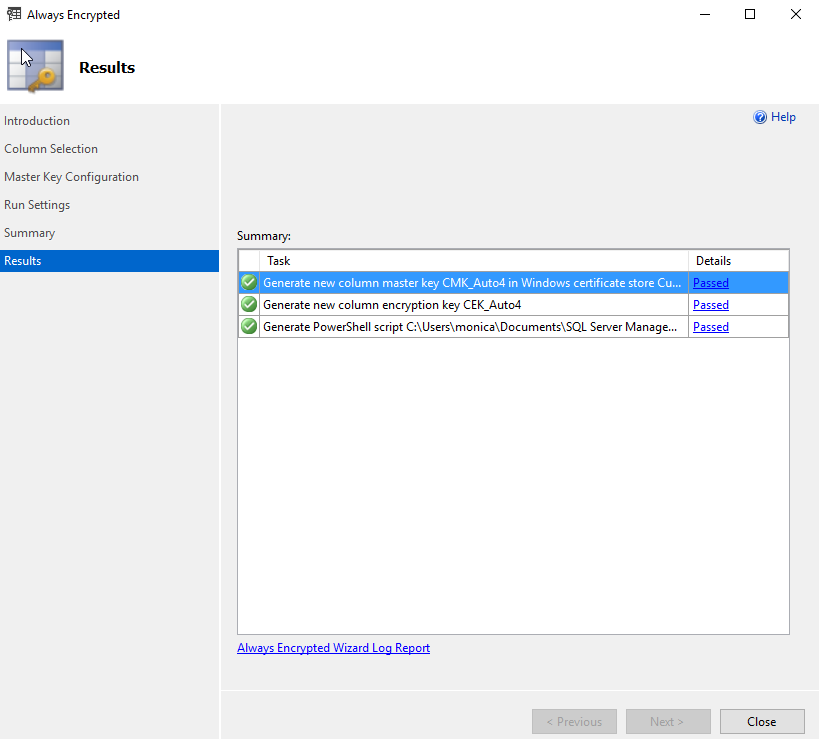Viewport: 819px width, 739px height.
Task: Click green check icon for CMK_Auto4 task
Action: (x=249, y=283)
